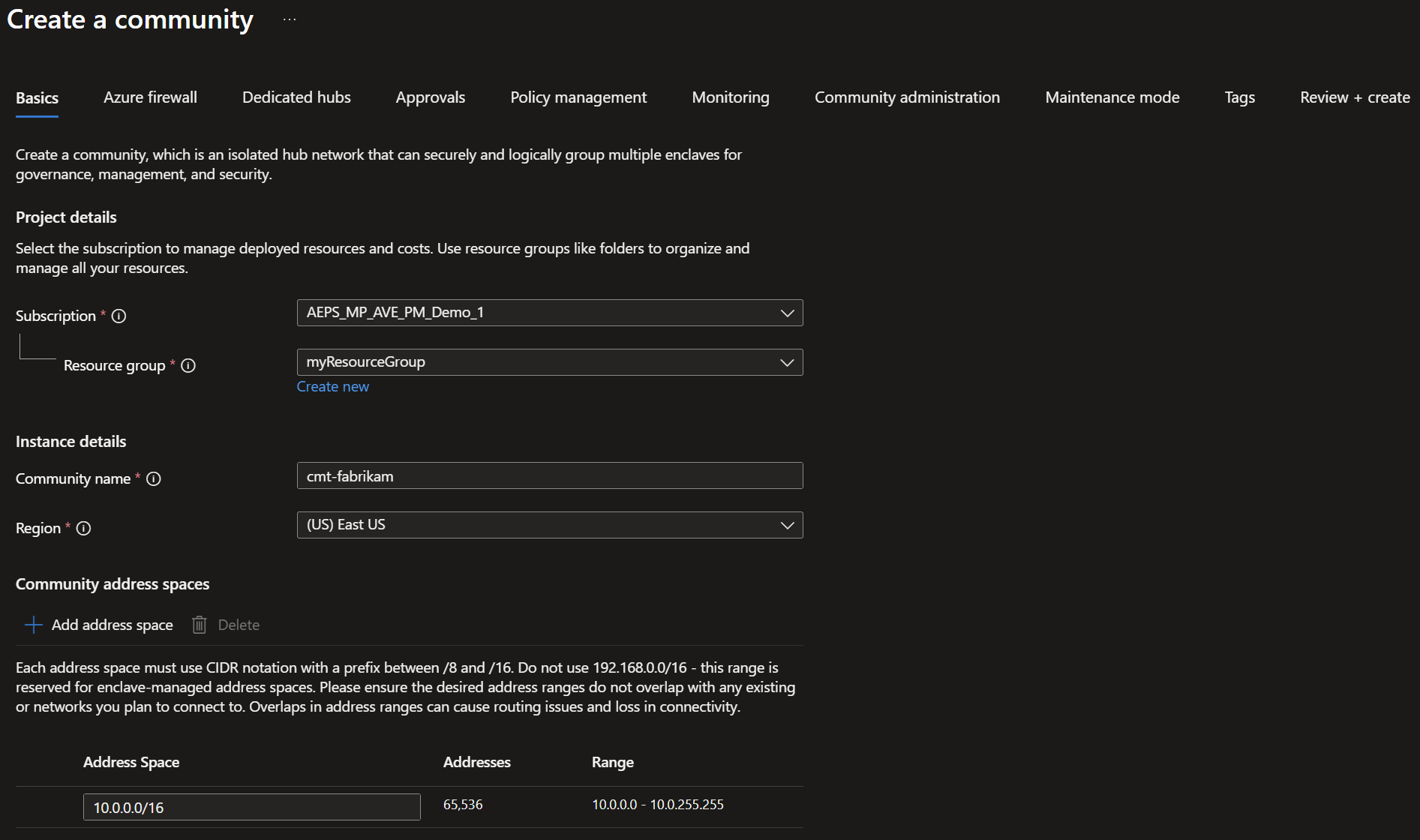This screenshot has width=1420, height=840.
Task: Open the Dedicated hubs tab
Action: tap(296, 97)
